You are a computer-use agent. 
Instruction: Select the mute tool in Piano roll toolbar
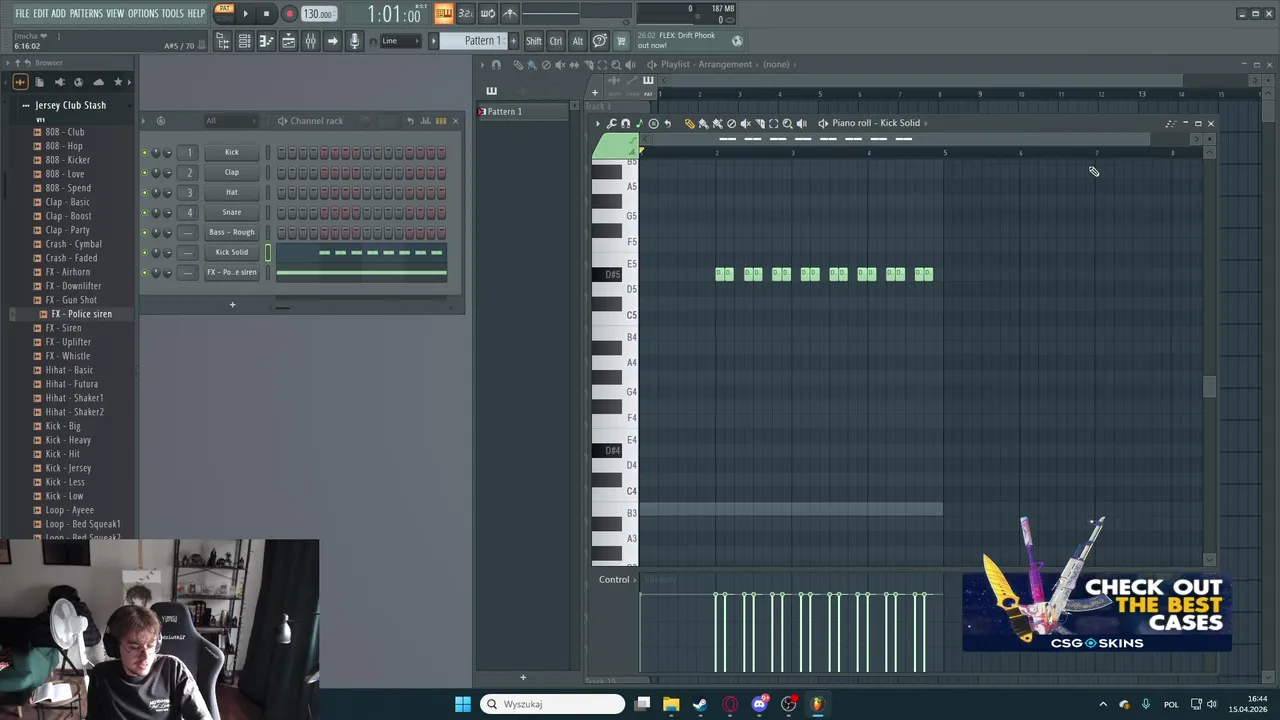pos(745,123)
